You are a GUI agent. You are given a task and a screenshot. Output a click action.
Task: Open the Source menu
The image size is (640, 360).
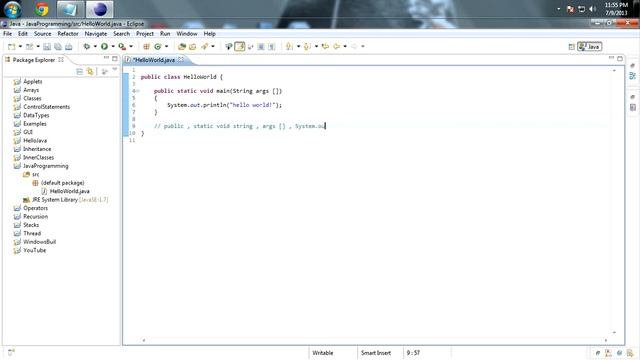42,33
